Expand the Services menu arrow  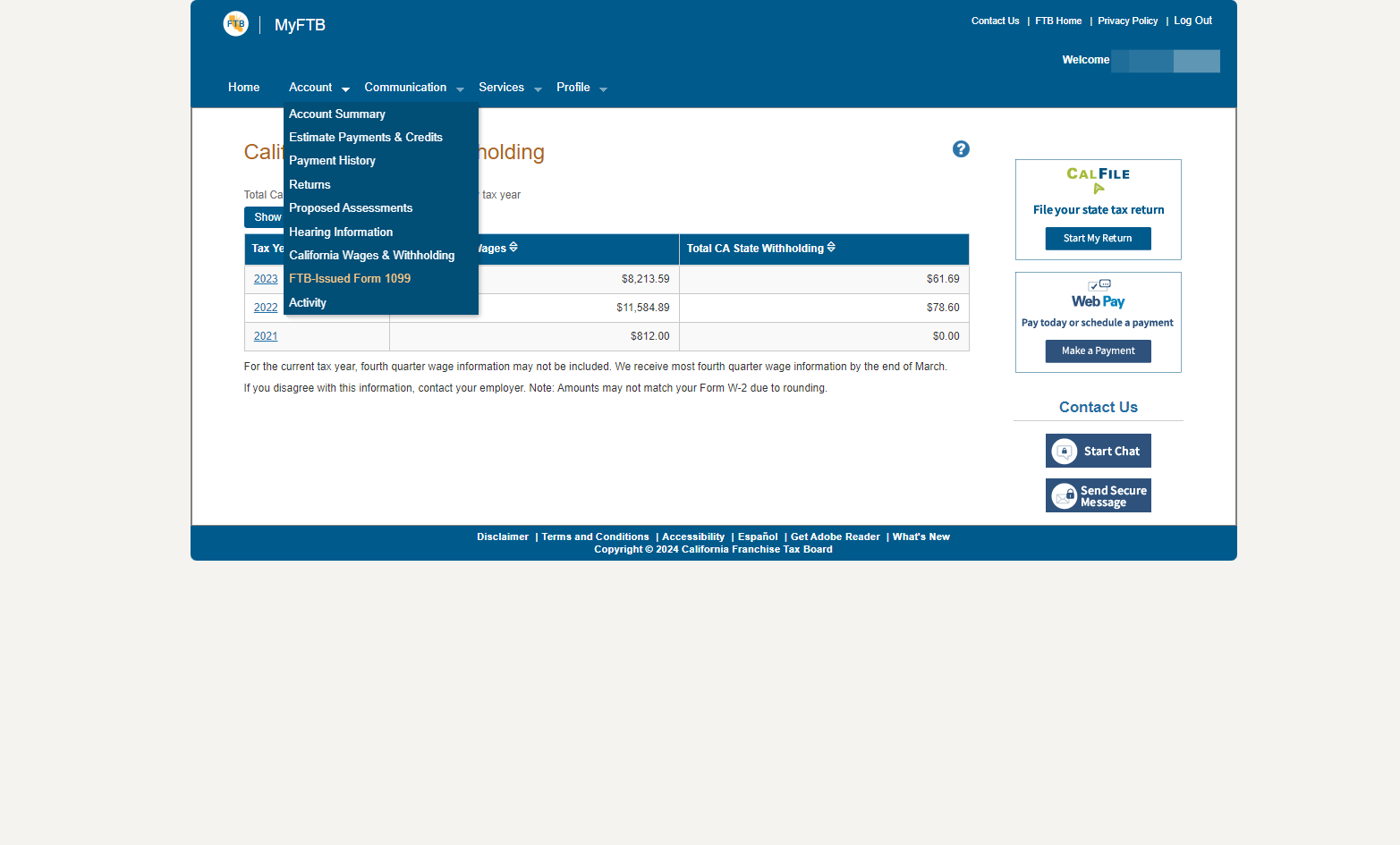[x=538, y=89]
